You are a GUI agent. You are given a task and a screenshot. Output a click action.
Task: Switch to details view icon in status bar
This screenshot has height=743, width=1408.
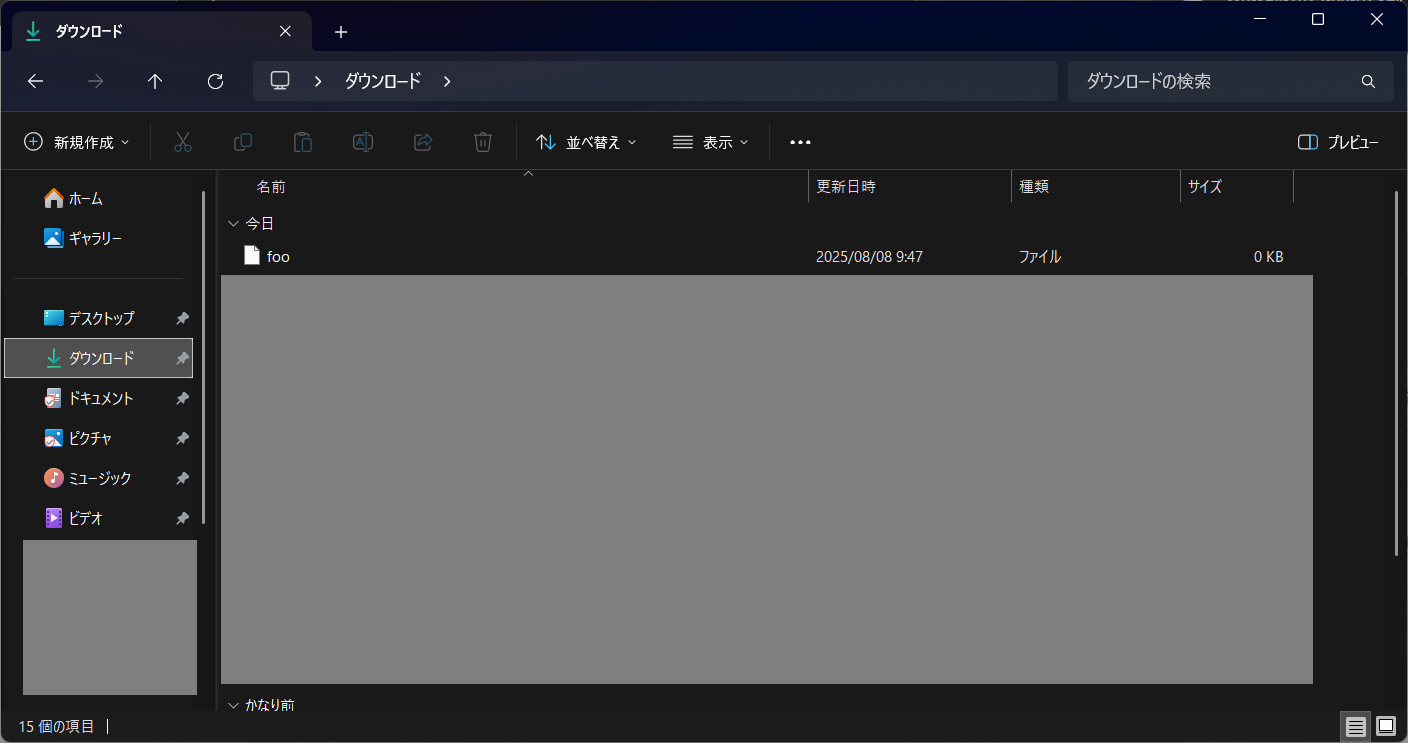(1356, 726)
